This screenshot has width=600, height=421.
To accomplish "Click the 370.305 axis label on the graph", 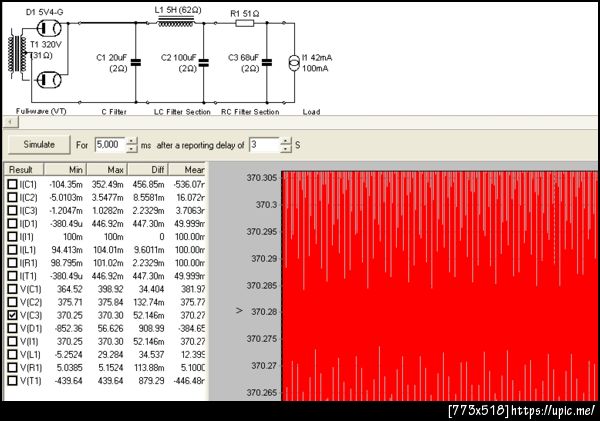I will tap(261, 178).
